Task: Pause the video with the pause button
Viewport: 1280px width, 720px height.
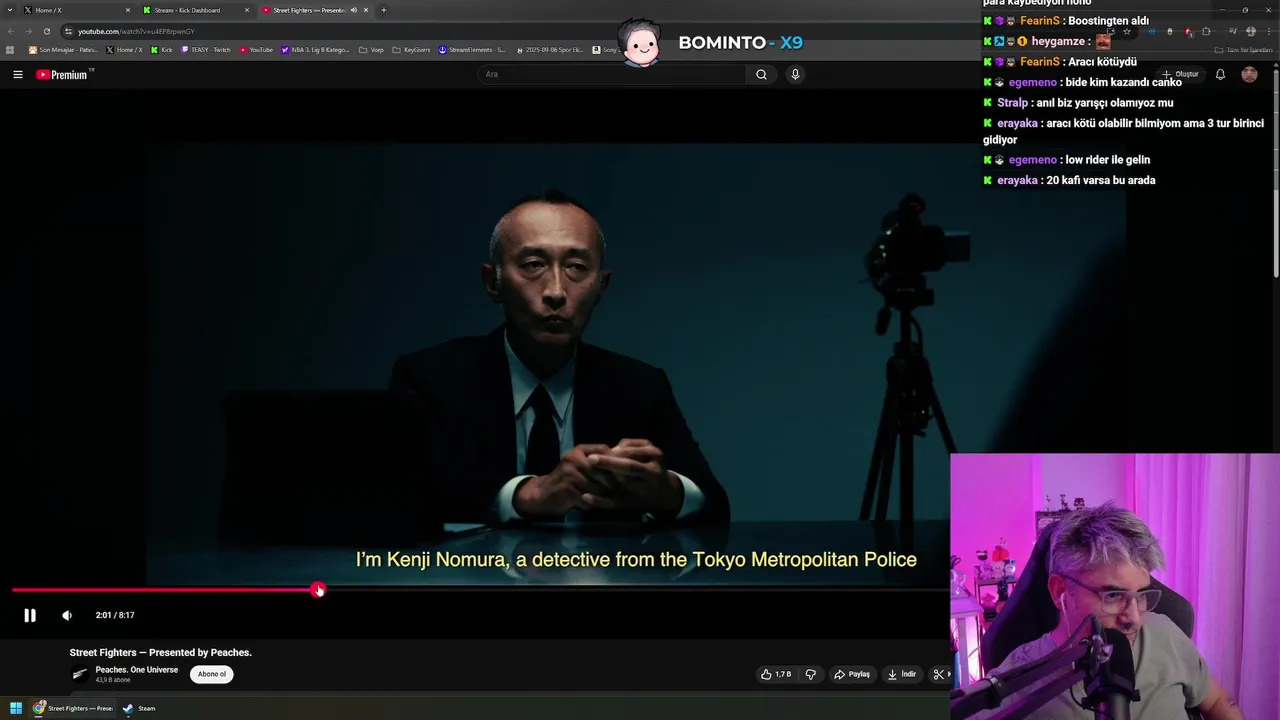Action: pos(30,615)
